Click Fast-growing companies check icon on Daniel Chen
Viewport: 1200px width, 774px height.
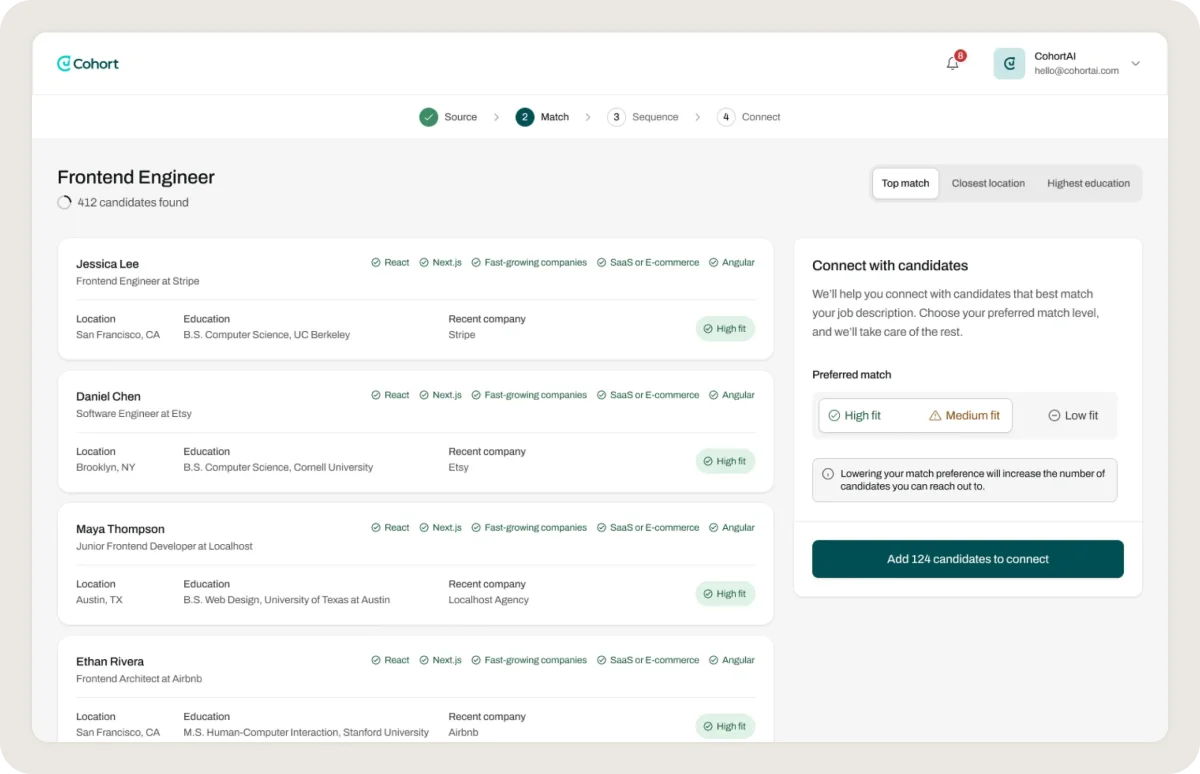[x=476, y=395]
